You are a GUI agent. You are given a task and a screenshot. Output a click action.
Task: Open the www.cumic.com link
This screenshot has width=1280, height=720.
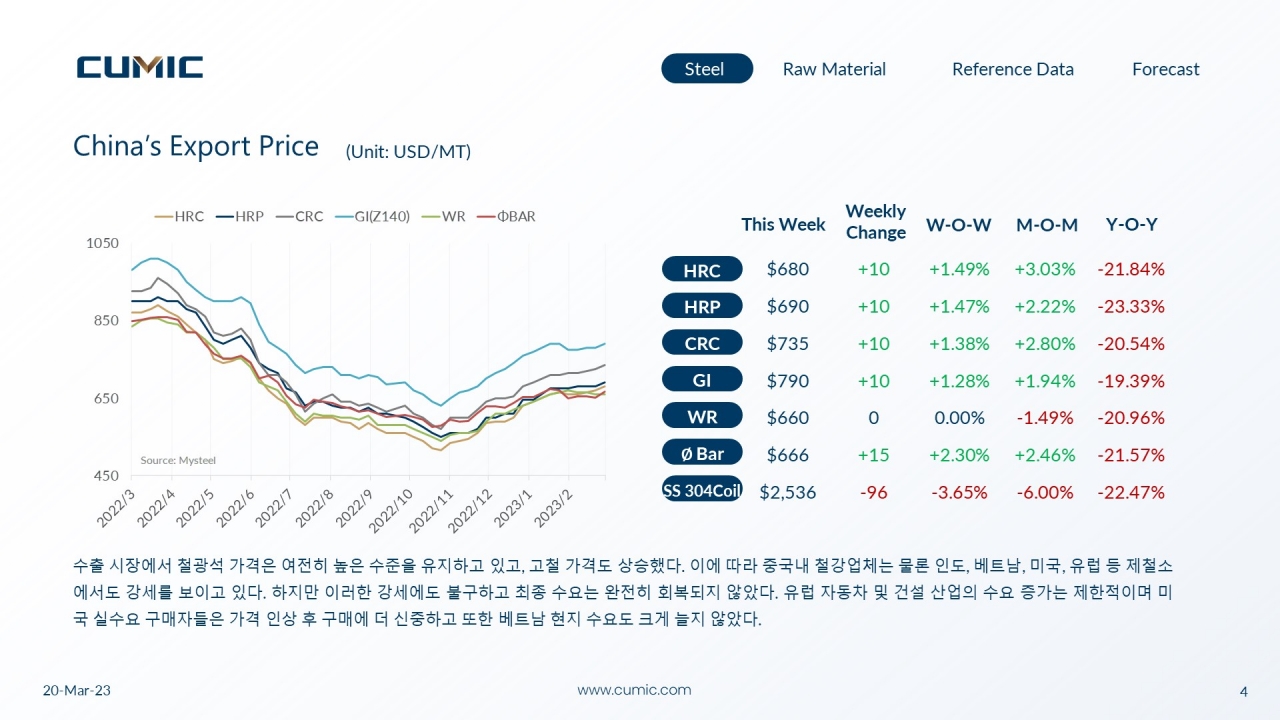(634, 690)
